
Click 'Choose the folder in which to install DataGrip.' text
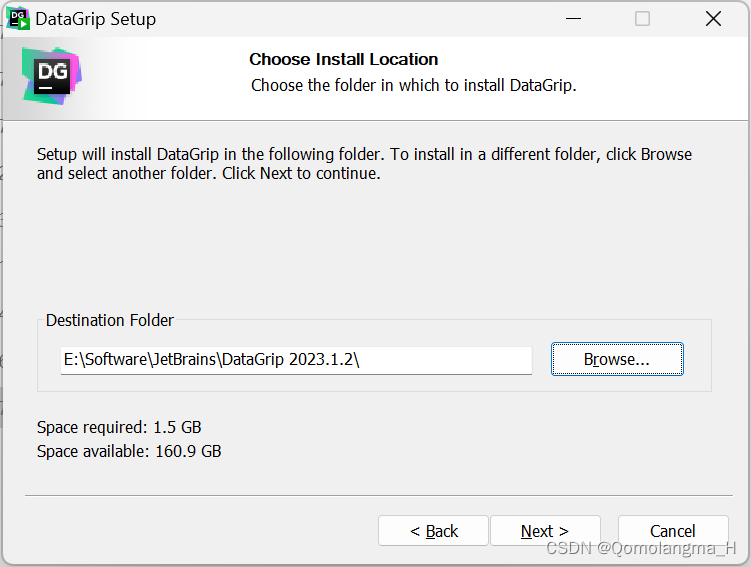tap(414, 85)
